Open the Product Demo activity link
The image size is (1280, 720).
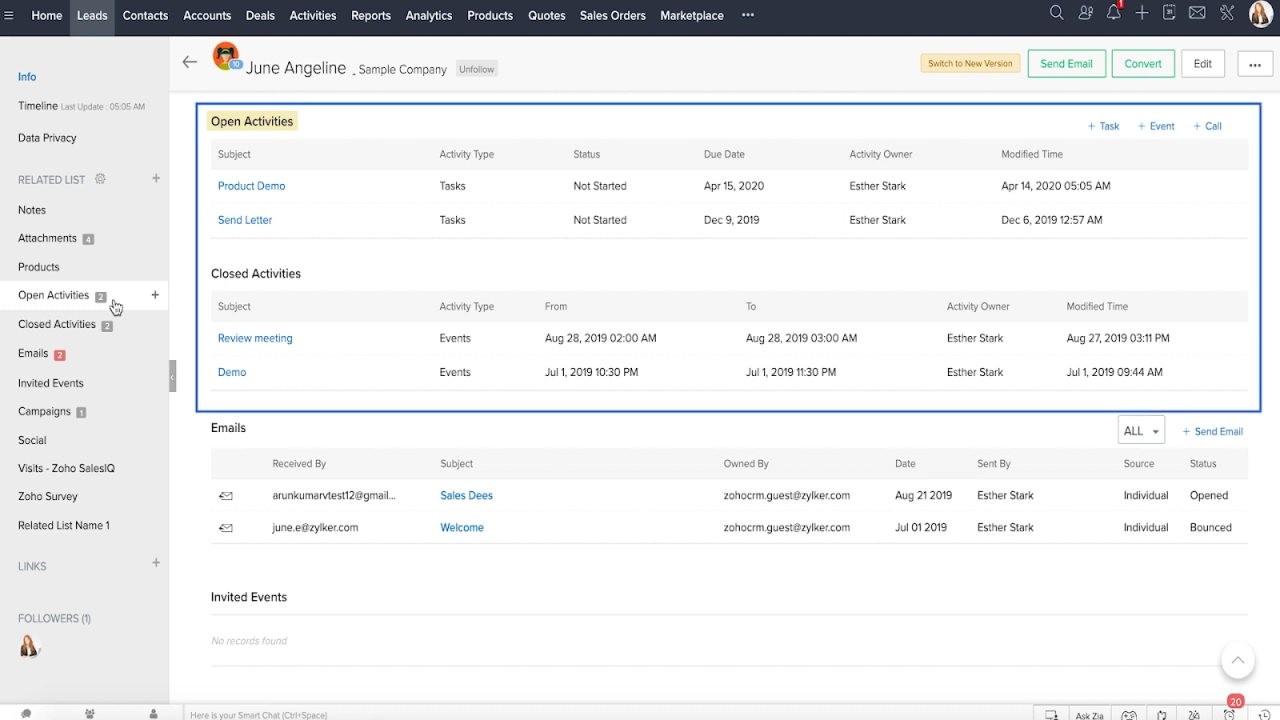tap(251, 186)
